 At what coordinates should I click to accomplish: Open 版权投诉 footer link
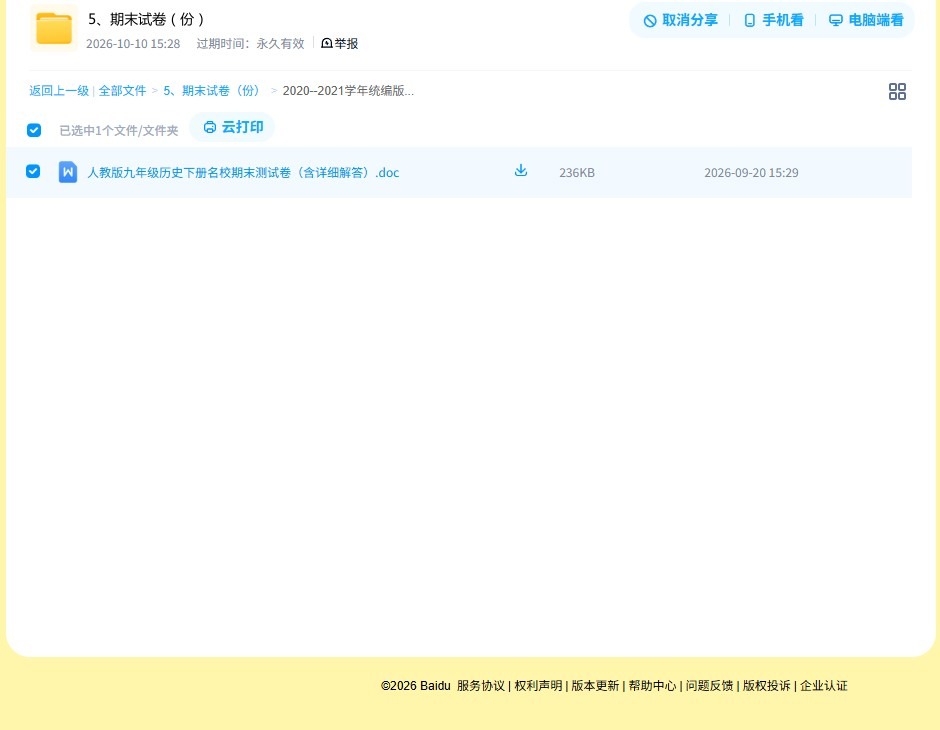[767, 686]
